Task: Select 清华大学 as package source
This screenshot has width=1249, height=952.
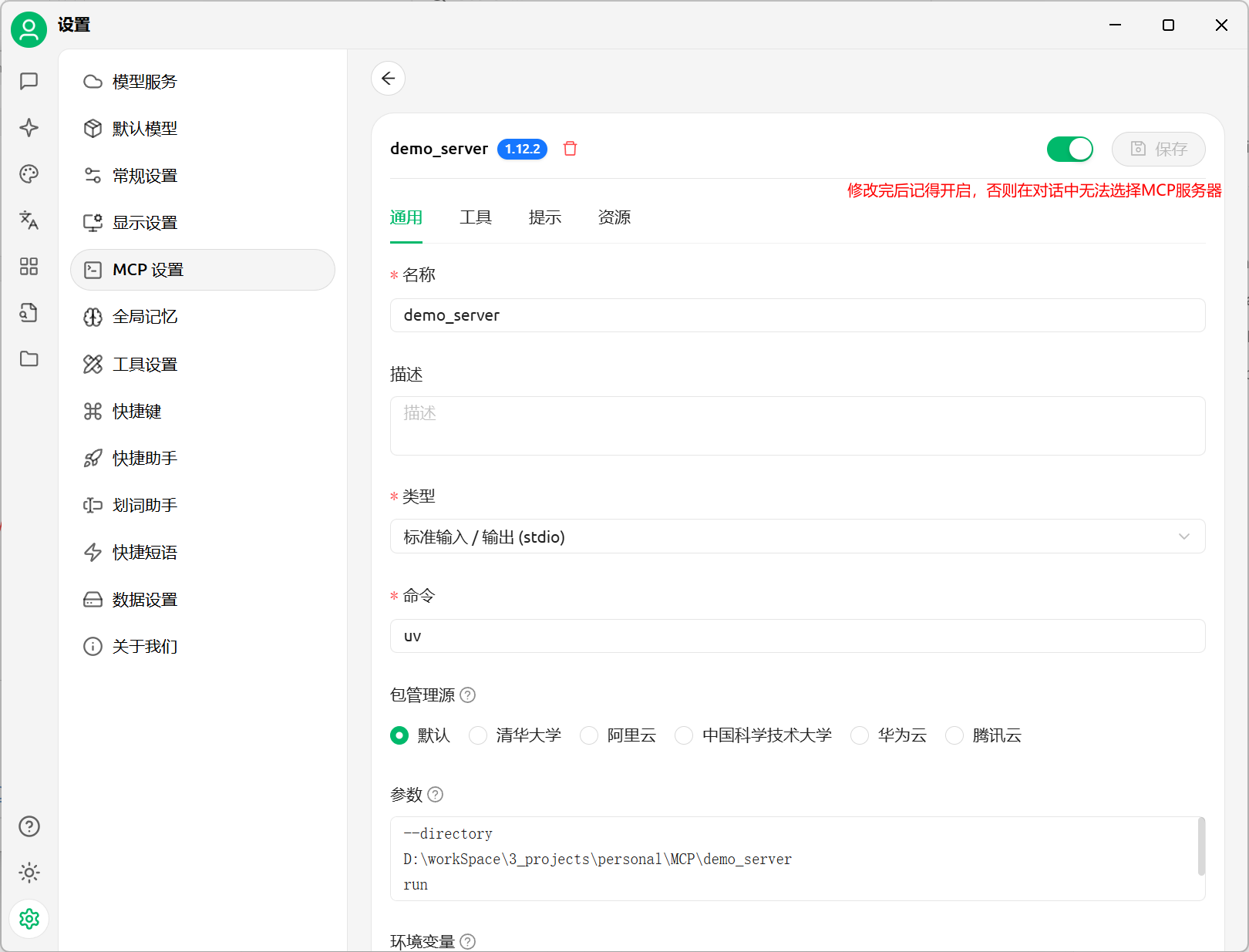Action: 478,735
